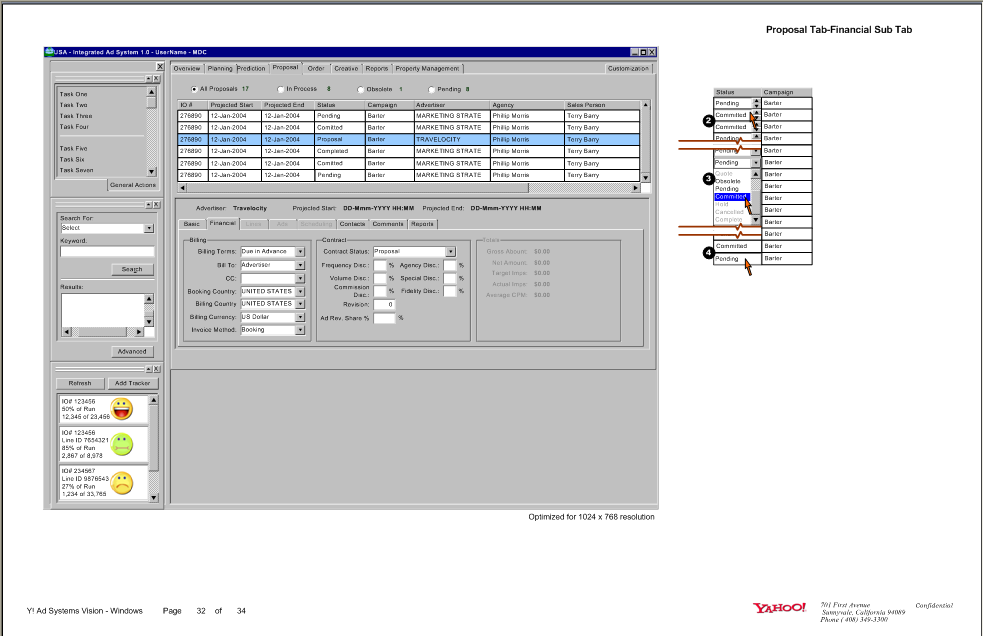Click the happy face icon for IO# 123456

point(124,407)
